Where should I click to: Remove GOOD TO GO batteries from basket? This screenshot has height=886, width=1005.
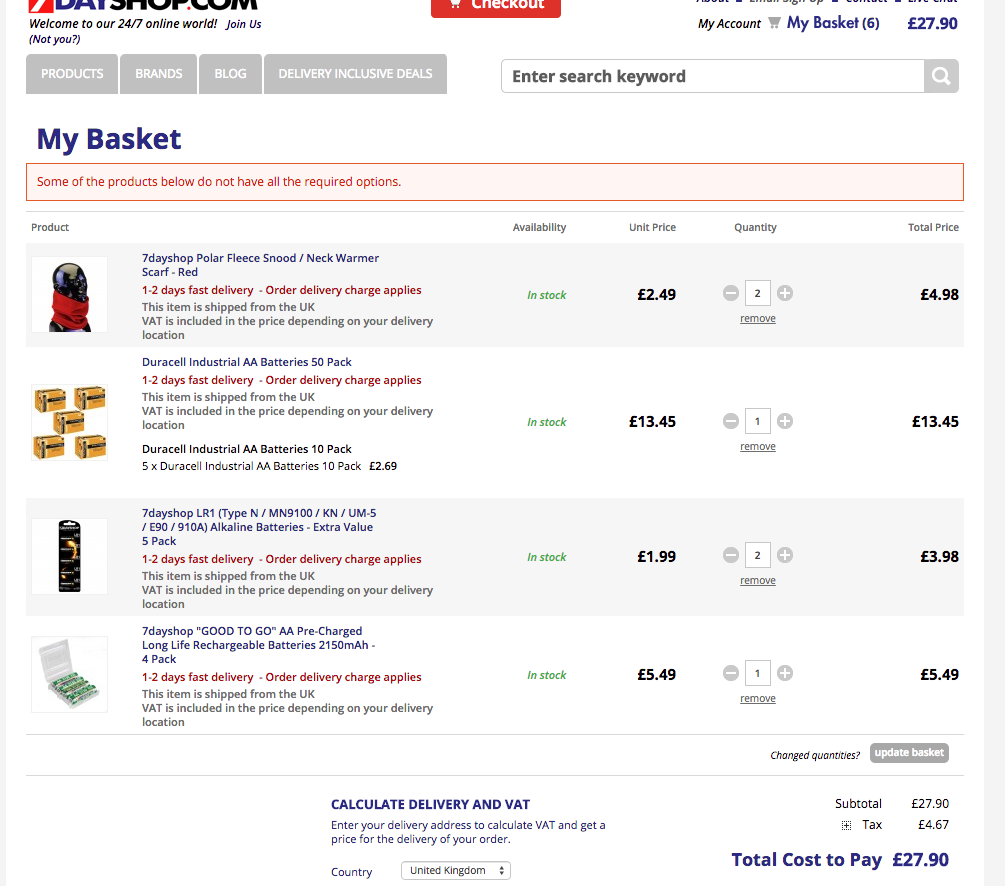click(758, 698)
